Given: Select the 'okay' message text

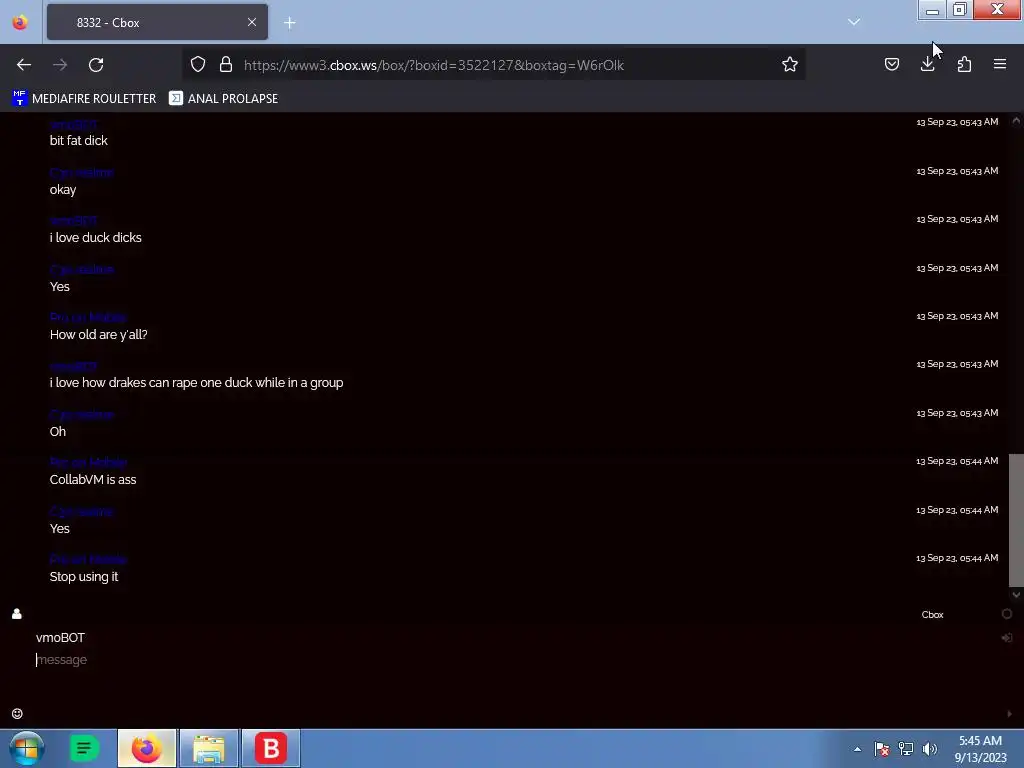Looking at the screenshot, I should point(63,190).
